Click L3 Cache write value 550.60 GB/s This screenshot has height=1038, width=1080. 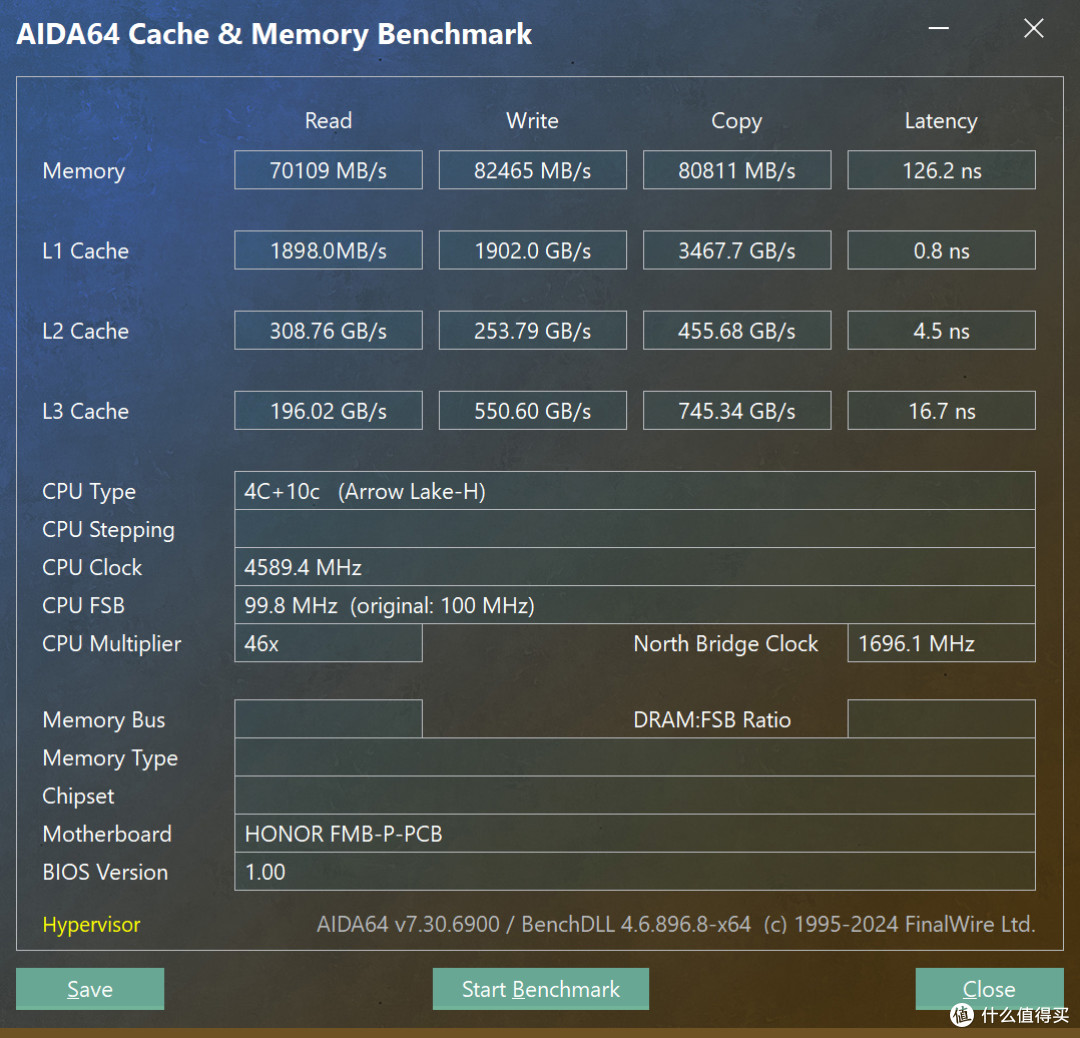point(532,411)
